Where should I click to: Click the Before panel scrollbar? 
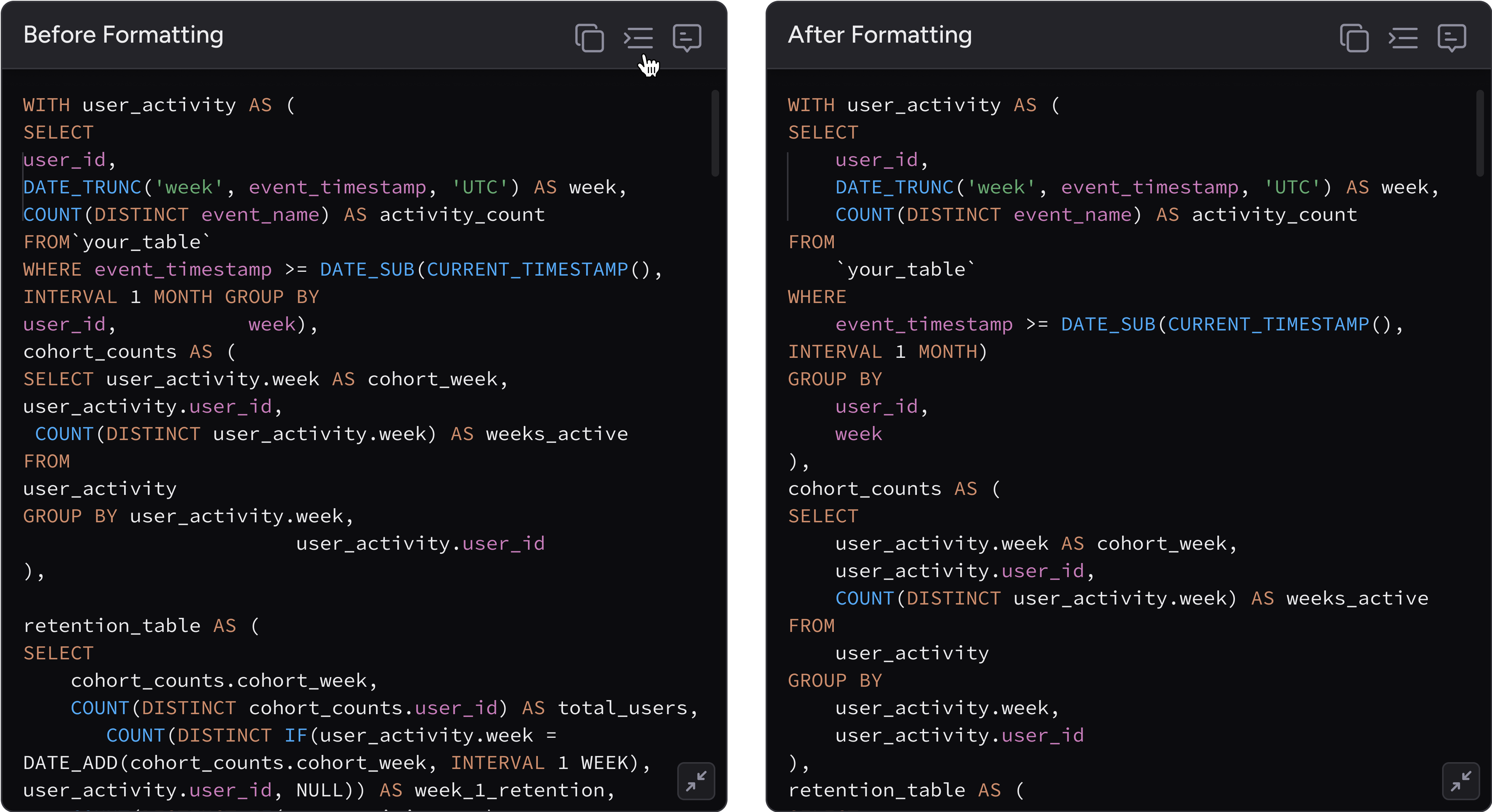tap(715, 133)
